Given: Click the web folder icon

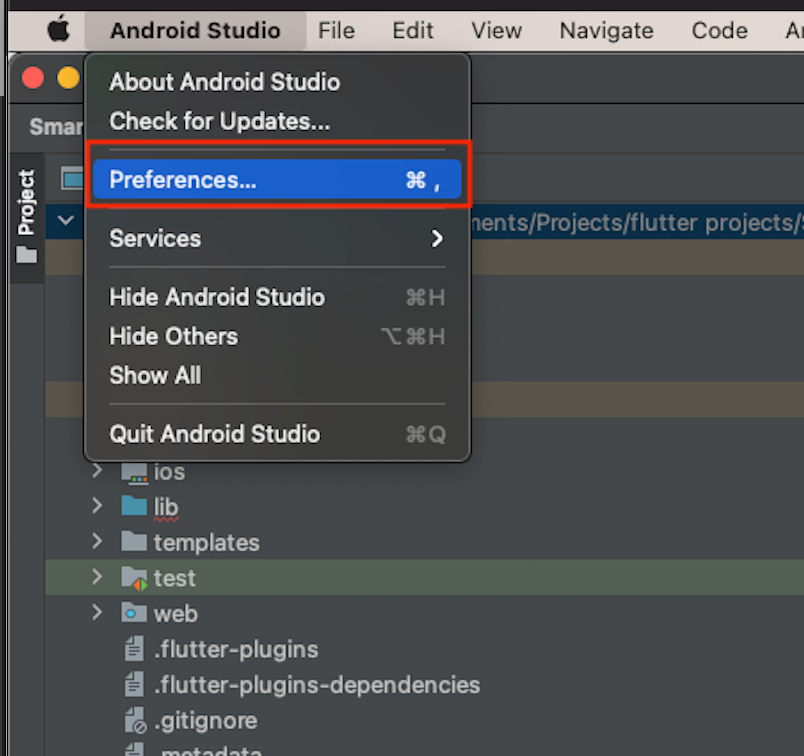Looking at the screenshot, I should pos(134,613).
